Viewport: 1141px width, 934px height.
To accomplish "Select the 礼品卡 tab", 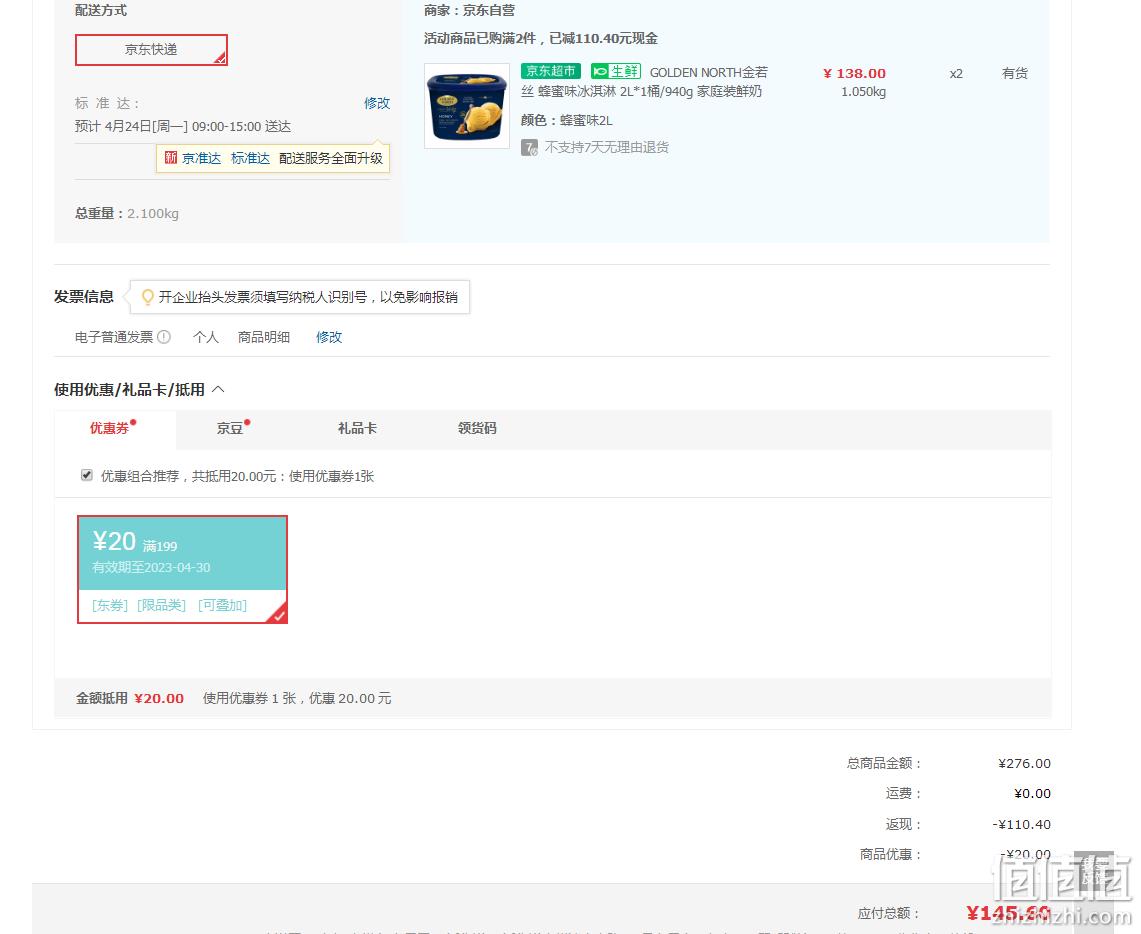I will pyautogui.click(x=357, y=428).
